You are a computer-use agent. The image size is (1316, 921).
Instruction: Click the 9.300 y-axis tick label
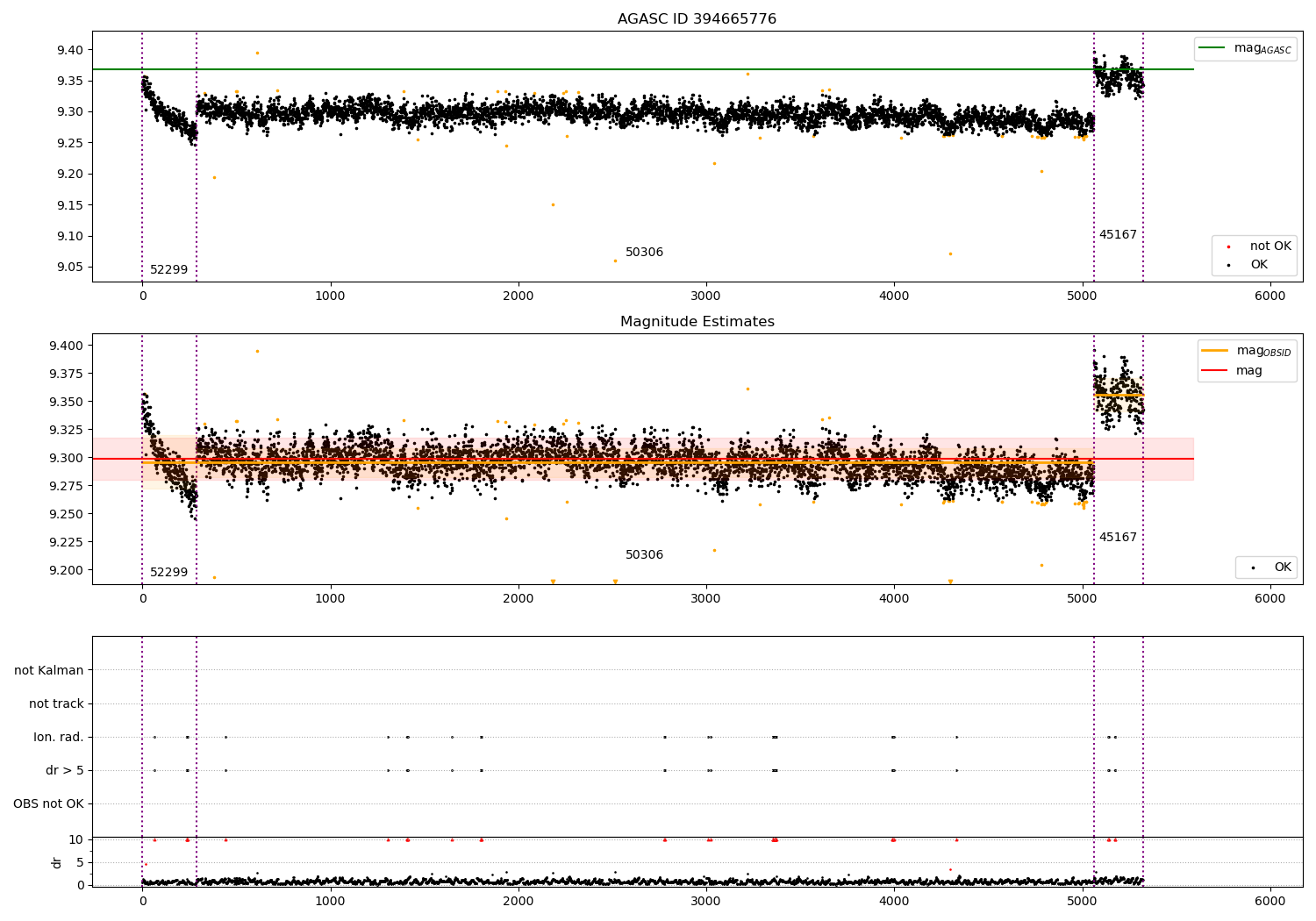[67, 458]
